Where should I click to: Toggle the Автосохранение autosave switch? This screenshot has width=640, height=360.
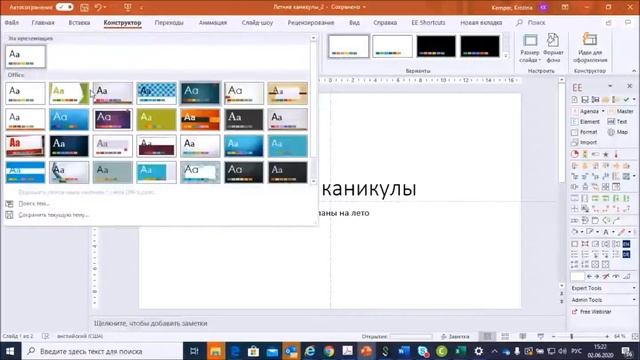(x=64, y=7)
